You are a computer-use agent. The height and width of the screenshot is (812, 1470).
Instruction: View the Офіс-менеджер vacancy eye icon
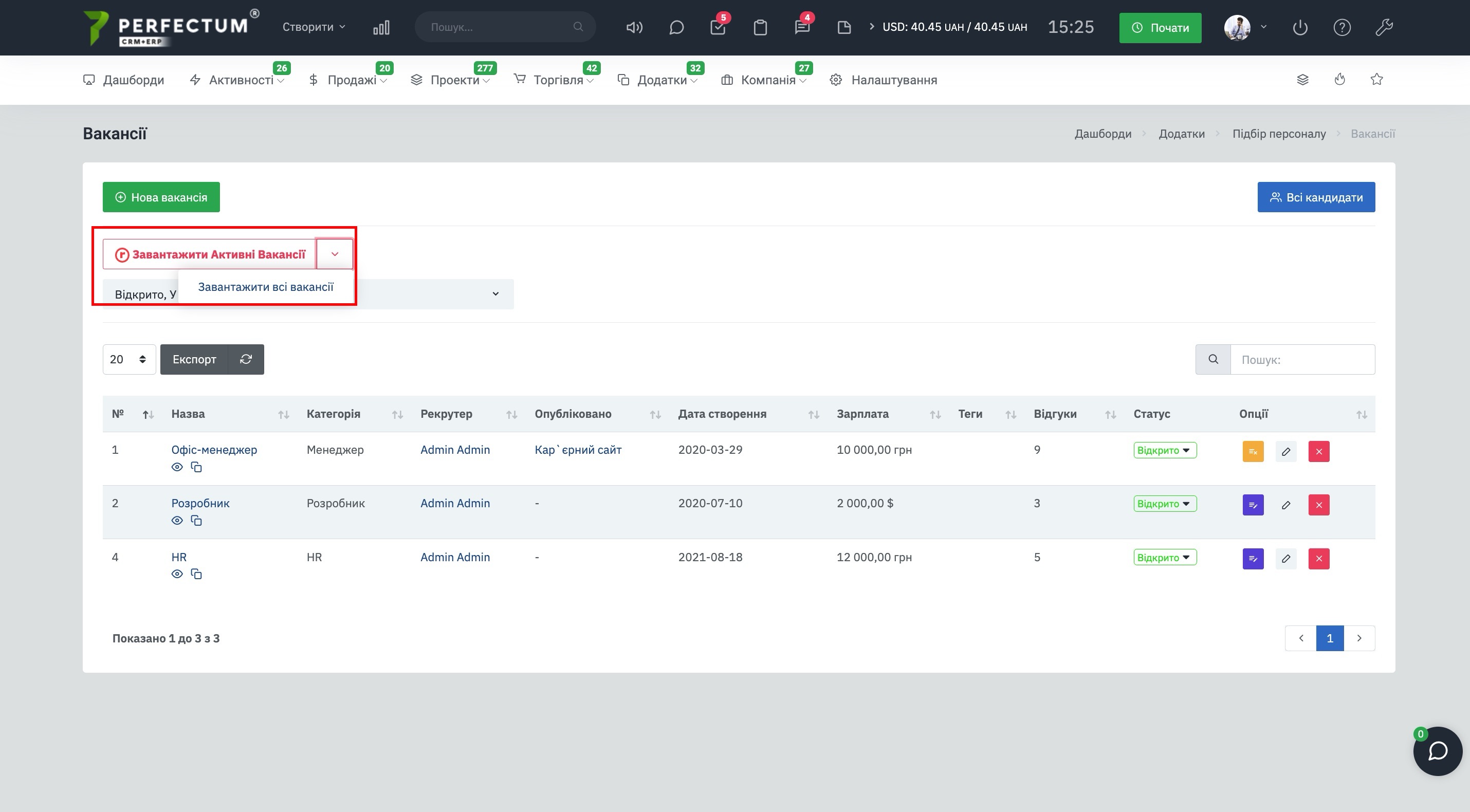pos(177,467)
